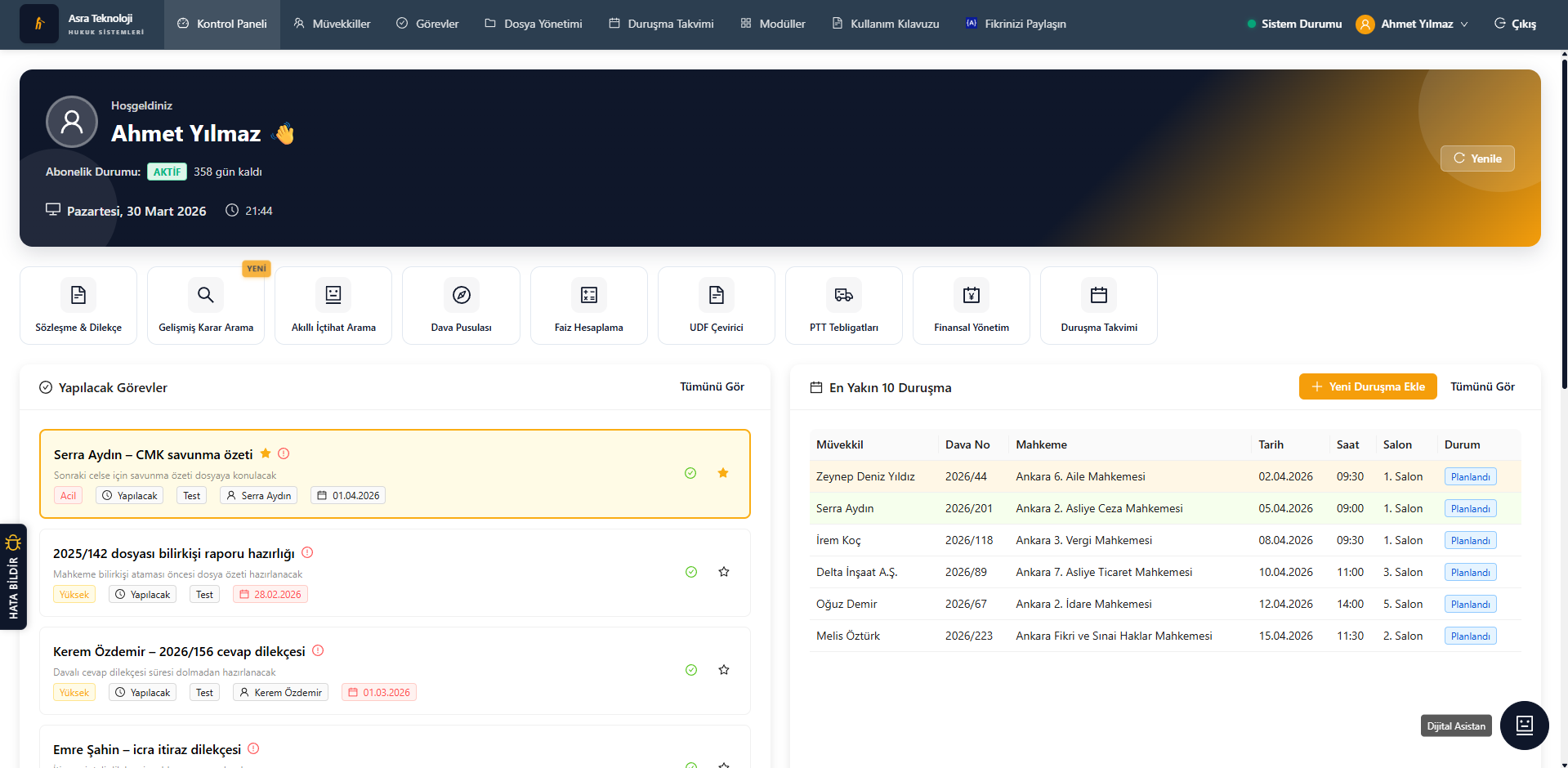The image size is (1568, 768).
Task: Open the UDF Çevirici converter
Action: pos(716,306)
